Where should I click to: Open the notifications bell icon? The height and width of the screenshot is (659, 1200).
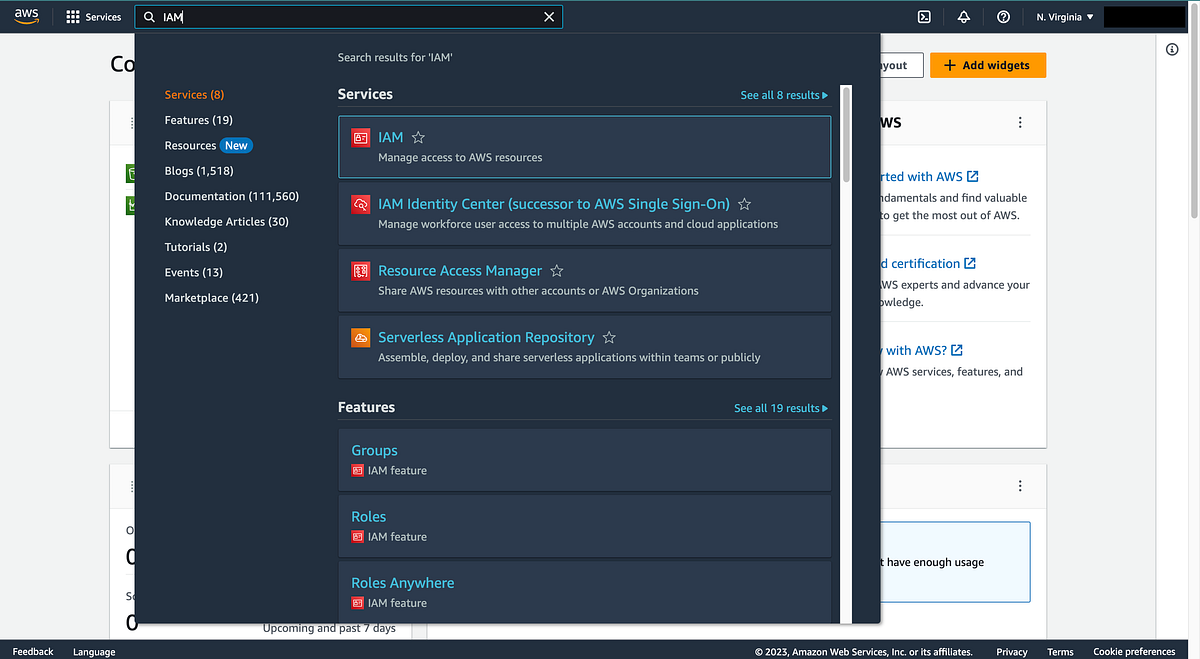click(963, 16)
